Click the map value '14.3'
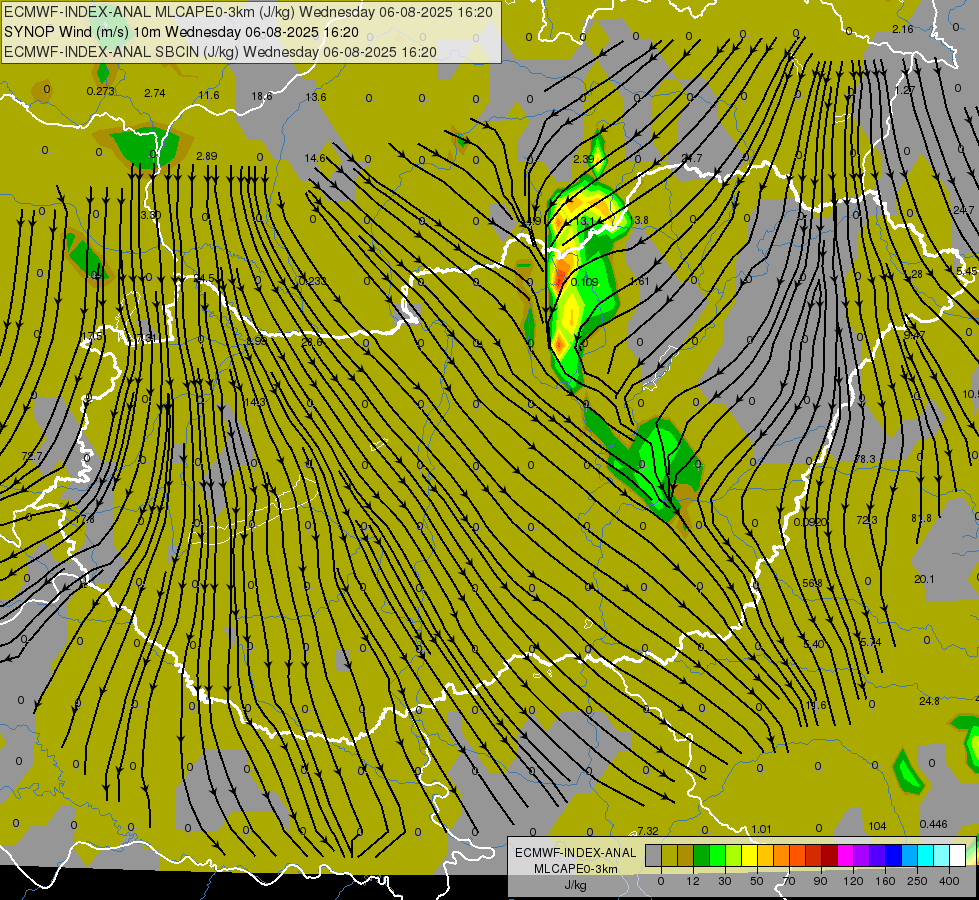The height and width of the screenshot is (900, 979). 255,402
